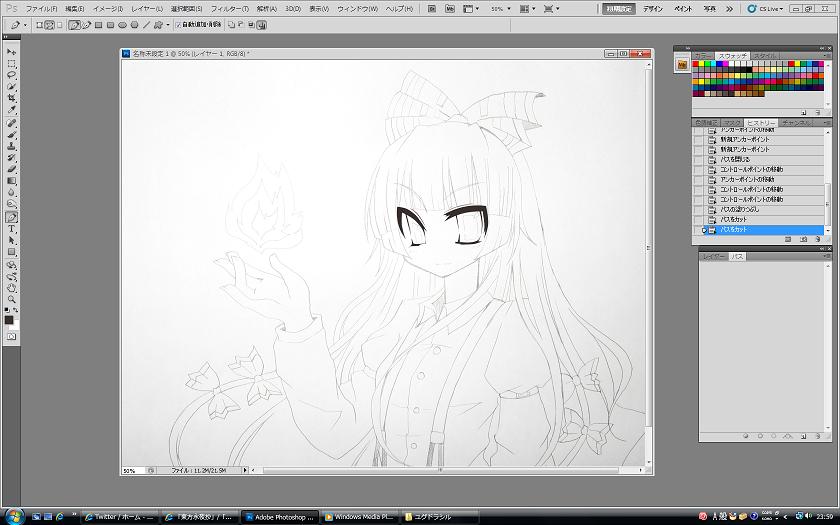Open the arrange documents dropdown
The image size is (840, 525).
point(527,9)
